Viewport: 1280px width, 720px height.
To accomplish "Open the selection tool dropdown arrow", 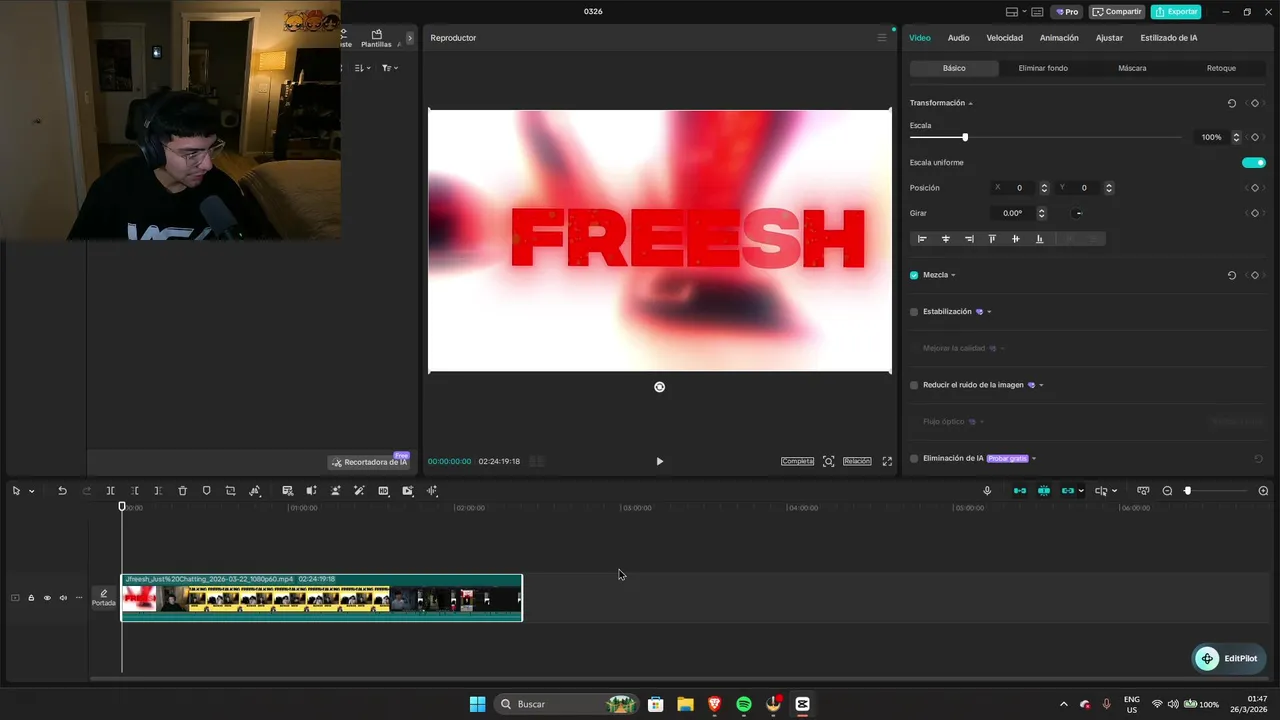I will [31, 491].
